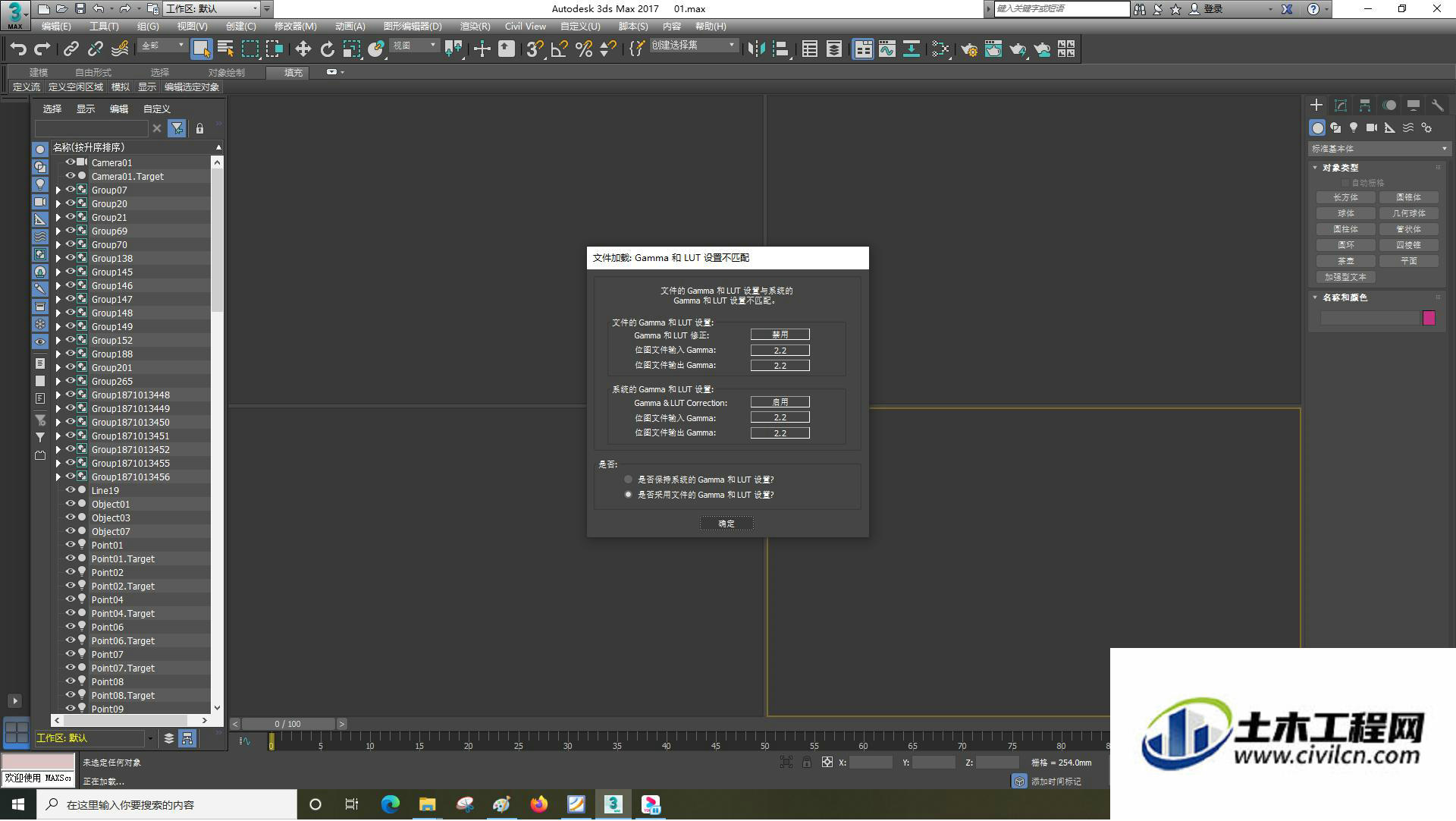Open the 修改器(M) menu
The width and height of the screenshot is (1456, 821).
(295, 26)
